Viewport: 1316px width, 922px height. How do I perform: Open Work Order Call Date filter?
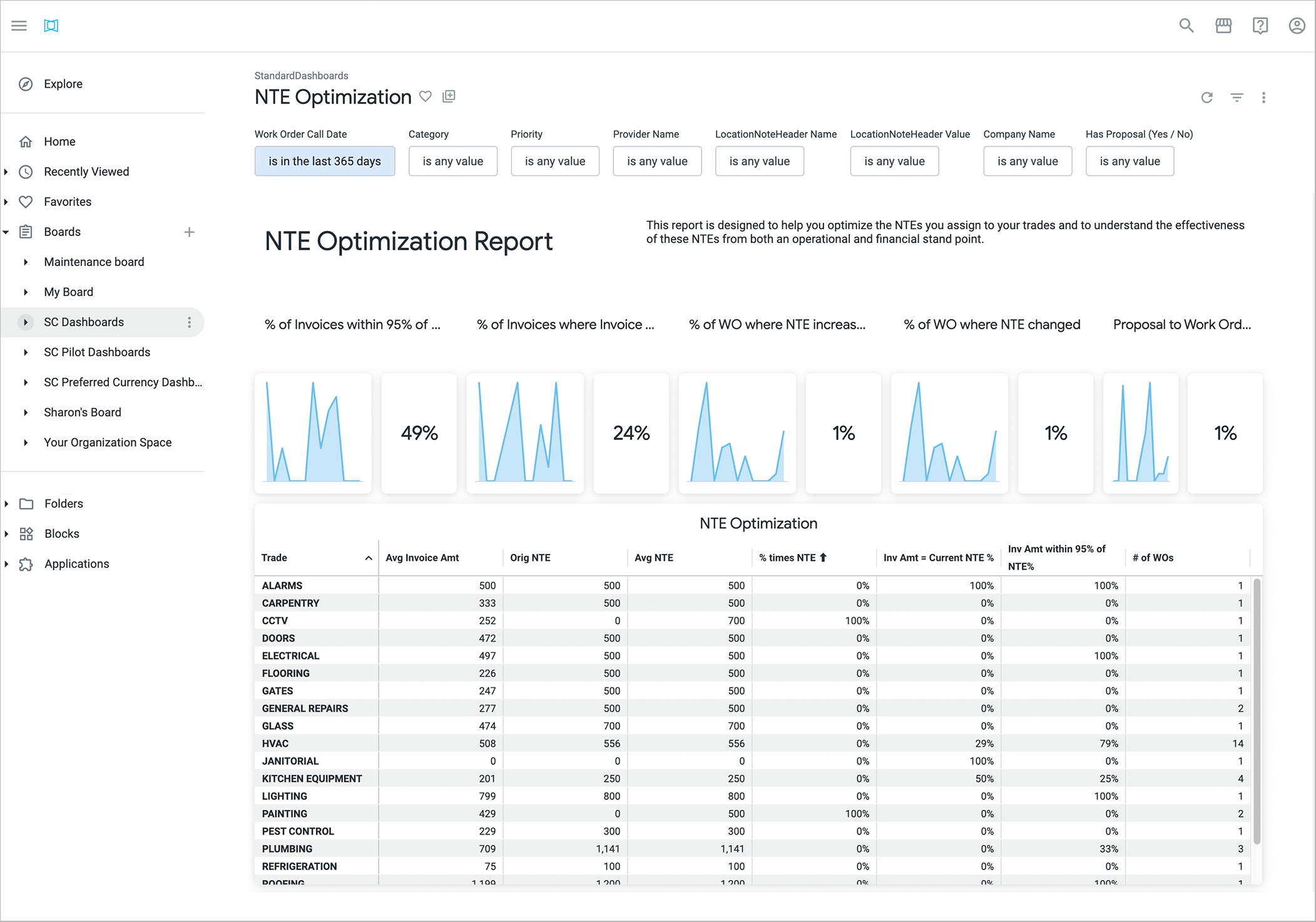[324, 161]
